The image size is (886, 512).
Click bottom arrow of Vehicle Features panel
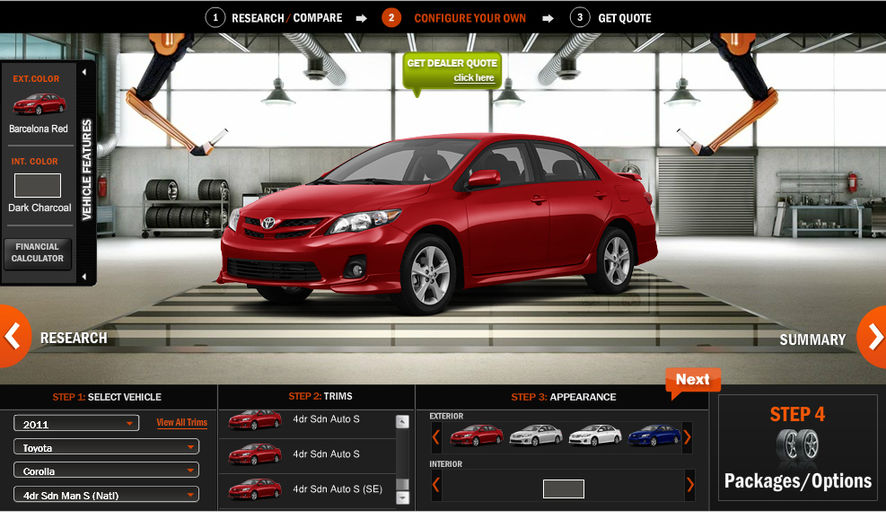pyautogui.click(x=84, y=276)
